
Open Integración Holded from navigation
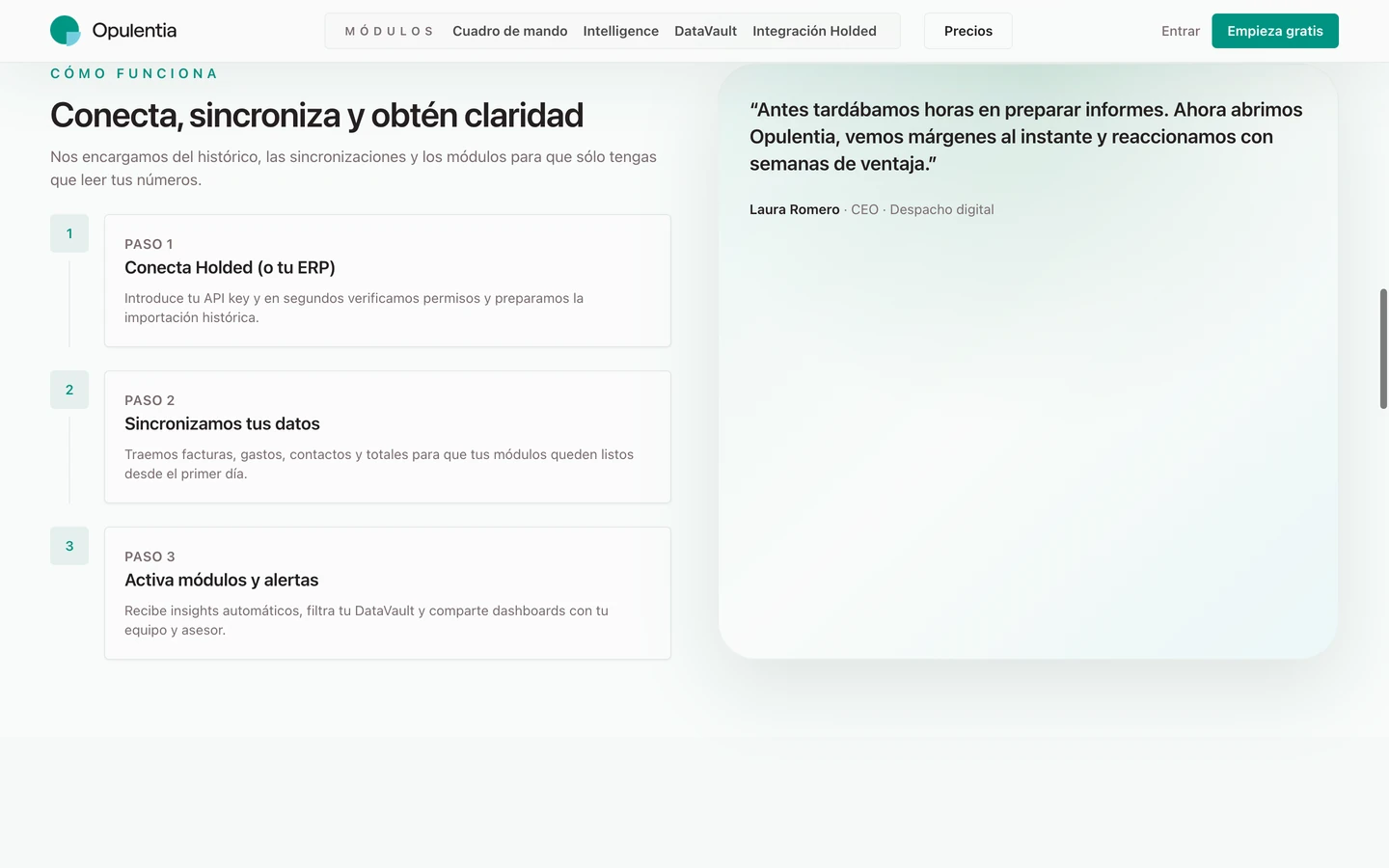(x=815, y=31)
